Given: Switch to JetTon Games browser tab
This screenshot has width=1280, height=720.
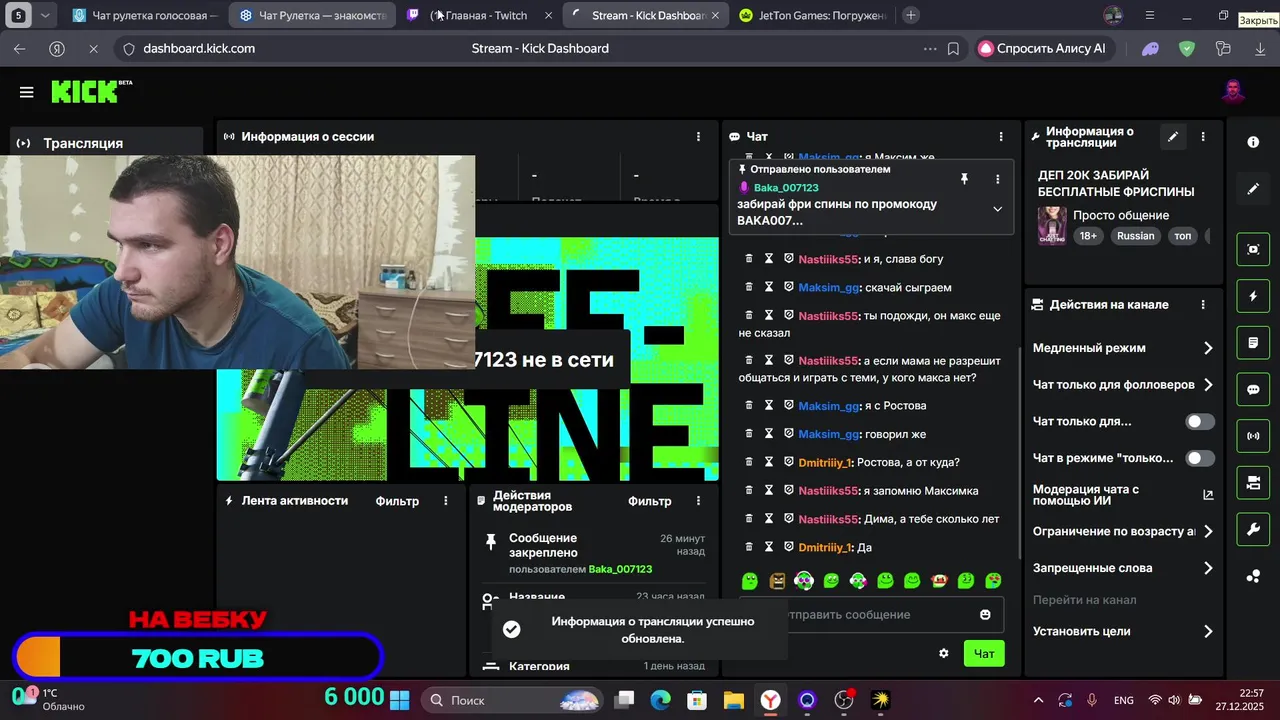Looking at the screenshot, I should click(813, 15).
